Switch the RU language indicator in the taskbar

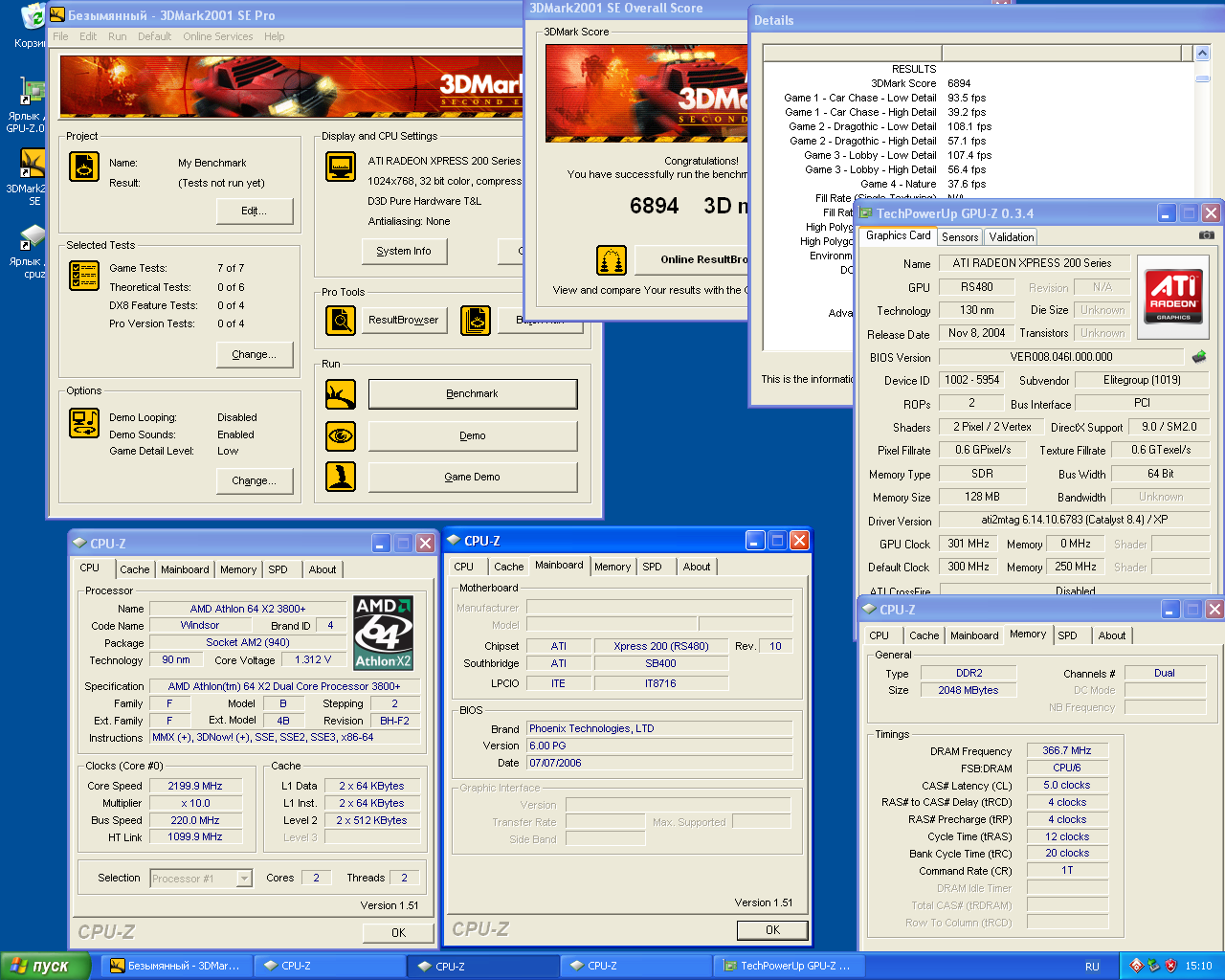coord(1092,967)
